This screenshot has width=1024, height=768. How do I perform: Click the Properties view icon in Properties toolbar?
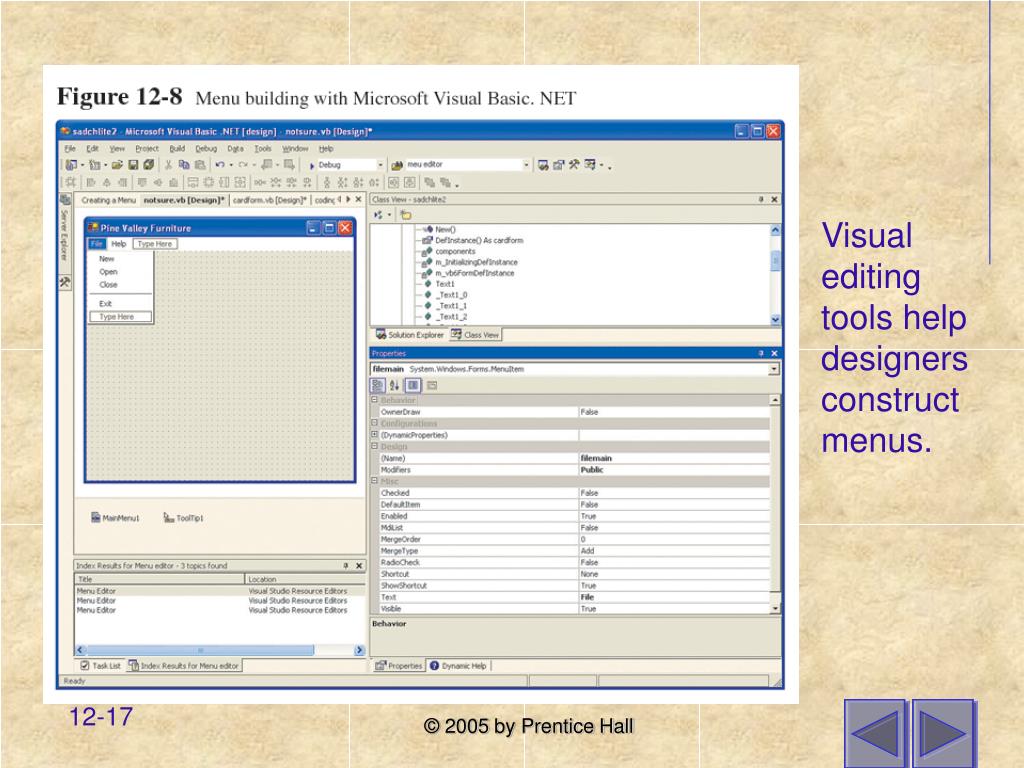[x=413, y=386]
